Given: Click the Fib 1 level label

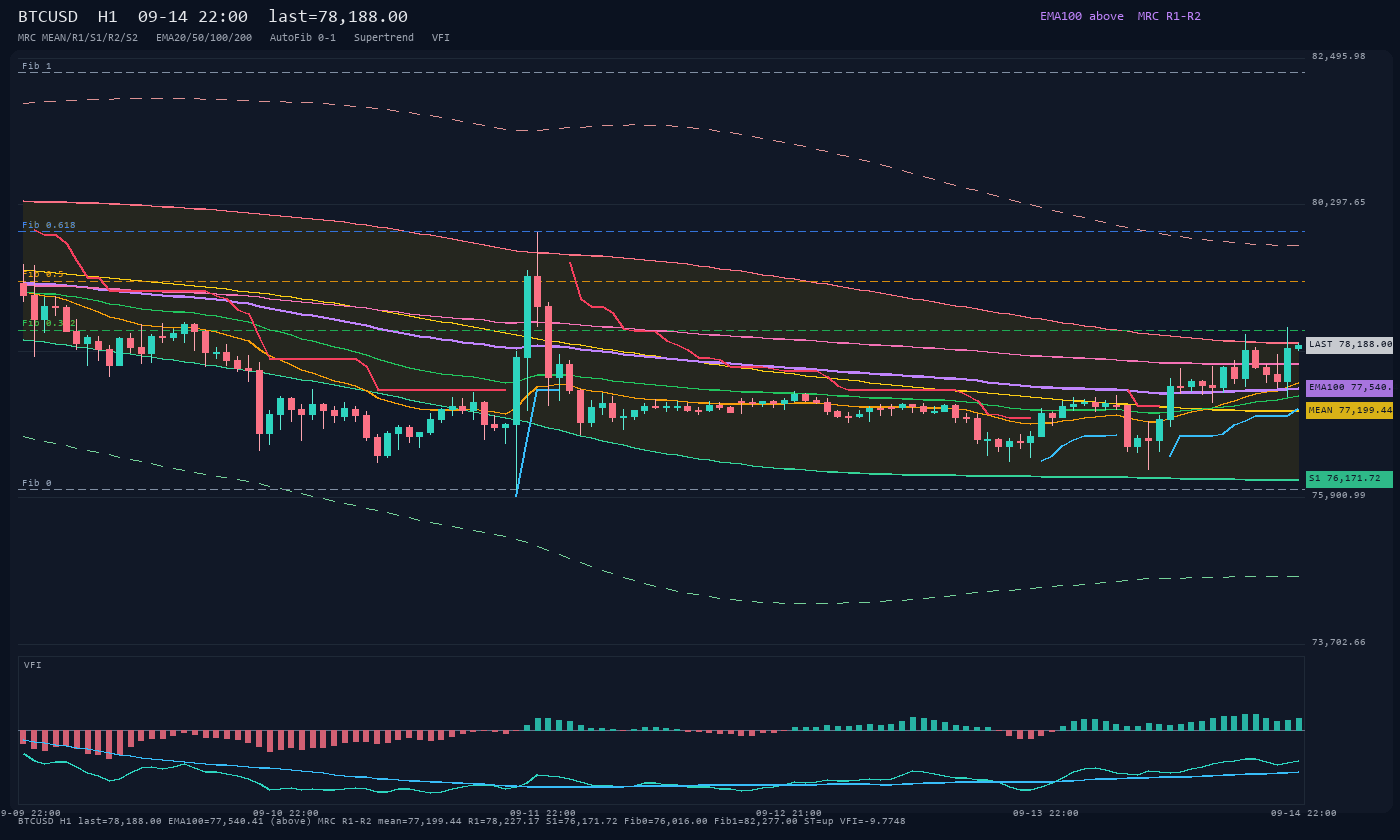Looking at the screenshot, I should coord(37,66).
